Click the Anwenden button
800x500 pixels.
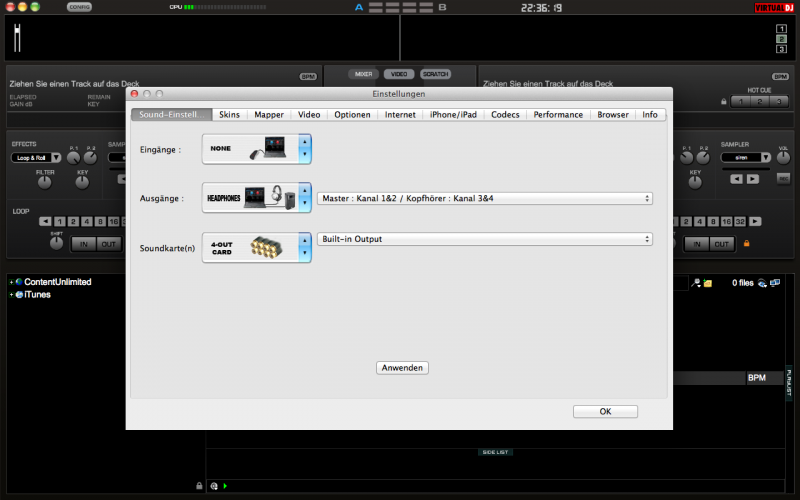pyautogui.click(x=403, y=368)
